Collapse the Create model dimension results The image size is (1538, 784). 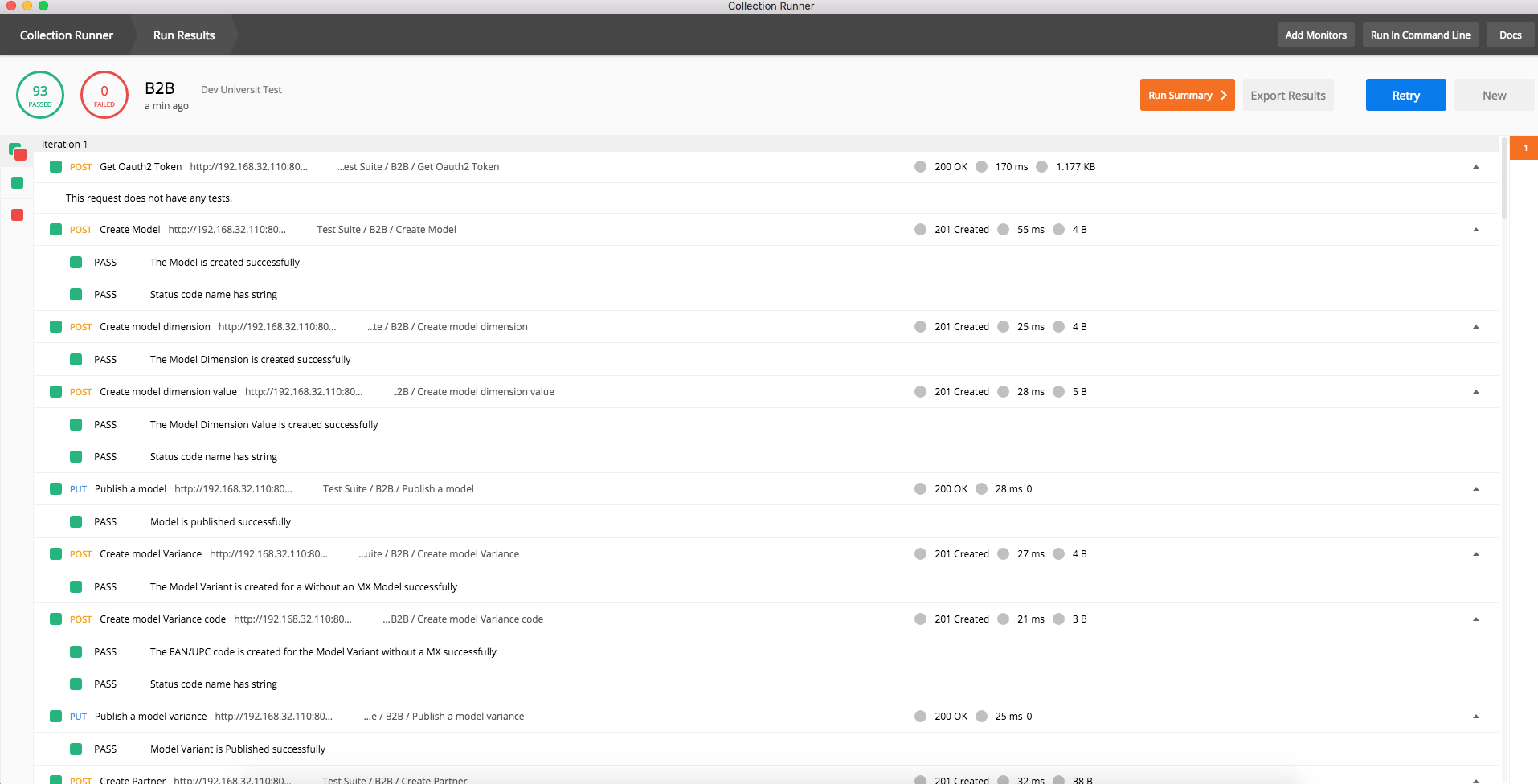pyautogui.click(x=1476, y=326)
